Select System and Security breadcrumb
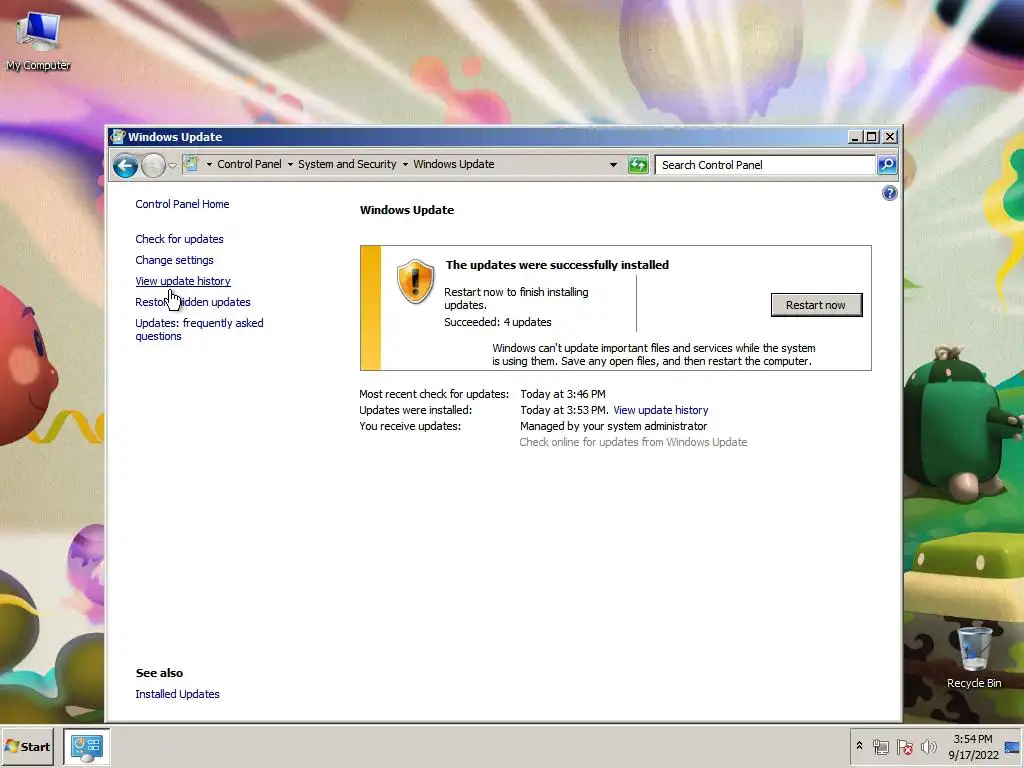1024x768 pixels. coord(347,165)
